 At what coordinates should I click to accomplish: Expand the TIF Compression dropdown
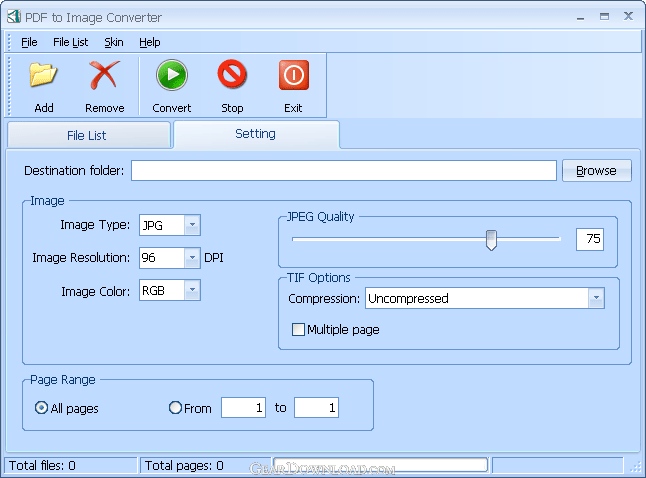[x=596, y=298]
